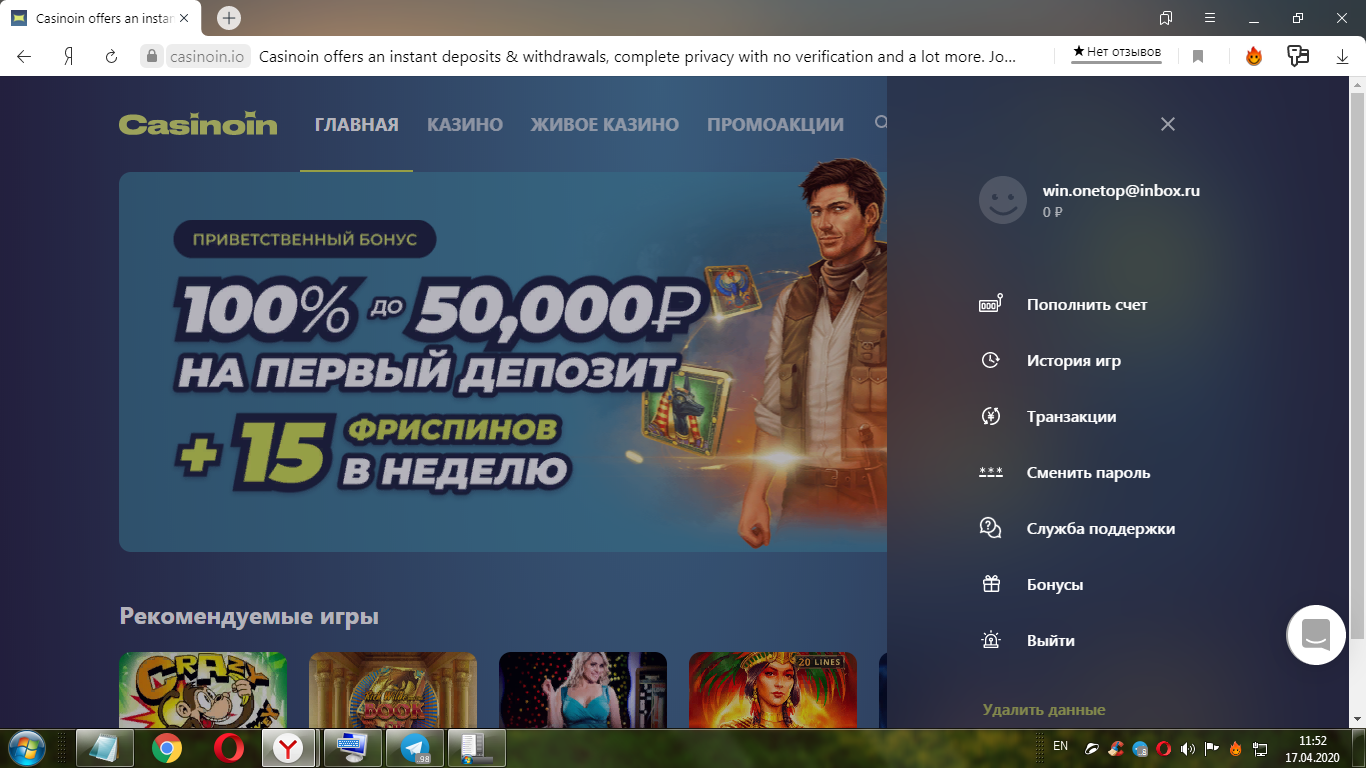Viewport: 1366px width, 768px height.
Task: Open the computer monitor taskbar app
Action: pos(351,748)
